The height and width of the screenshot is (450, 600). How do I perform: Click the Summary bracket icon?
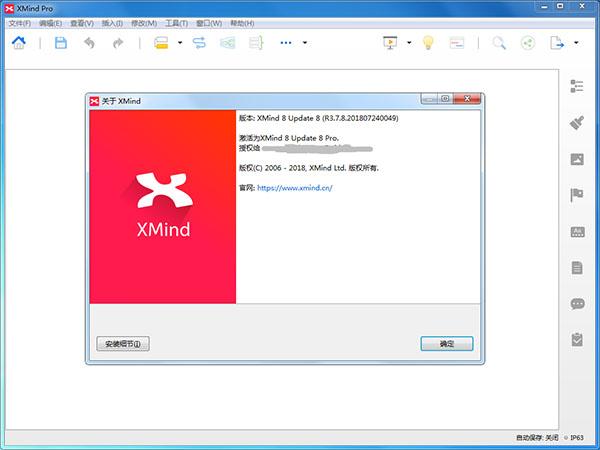(256, 43)
